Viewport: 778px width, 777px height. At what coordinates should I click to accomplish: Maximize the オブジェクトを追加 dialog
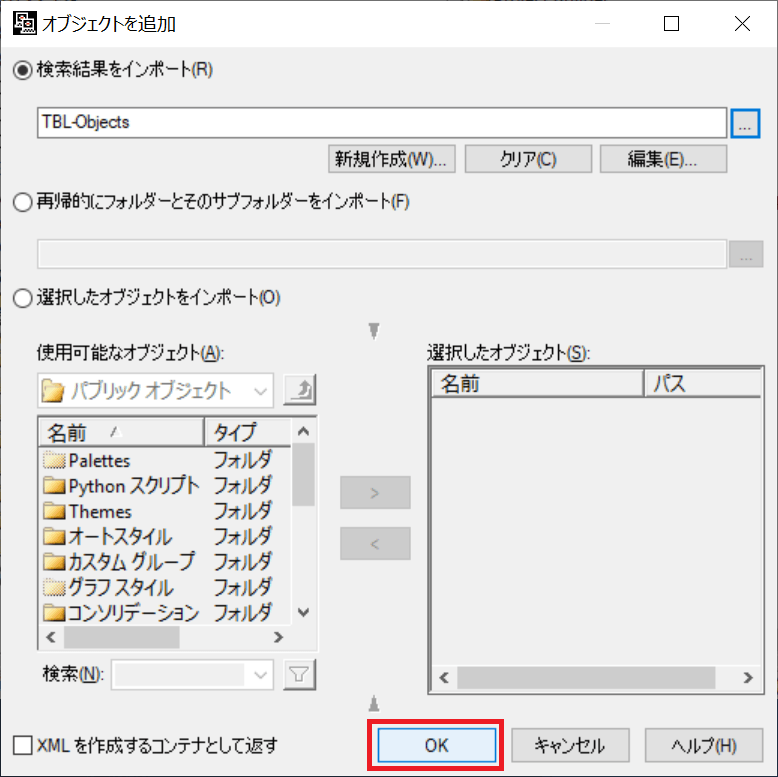tap(671, 23)
